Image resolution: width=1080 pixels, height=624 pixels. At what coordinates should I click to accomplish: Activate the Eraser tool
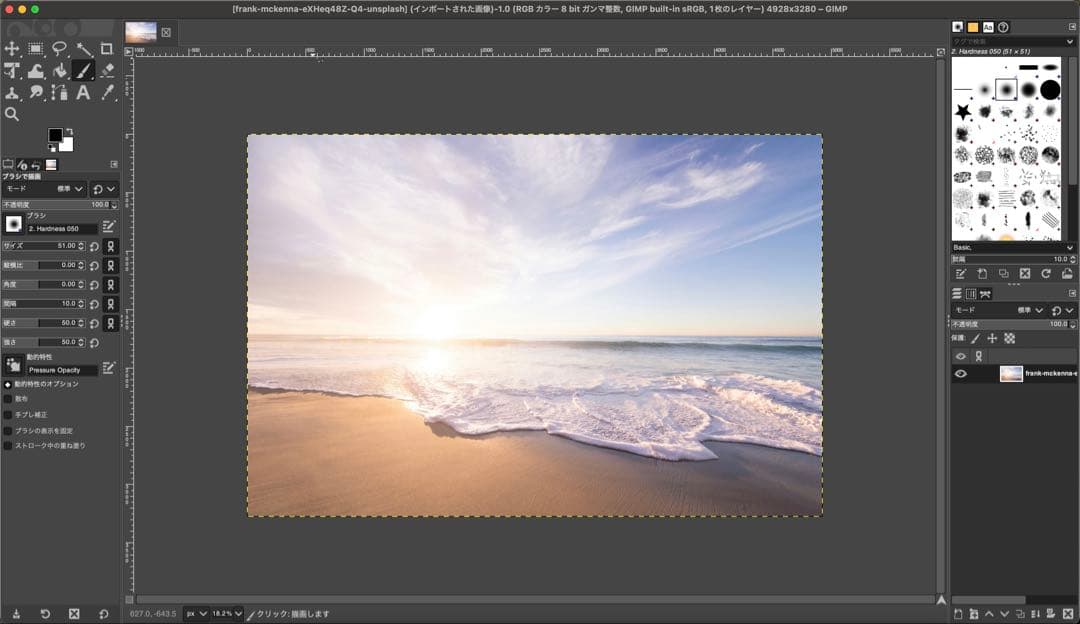click(x=107, y=70)
